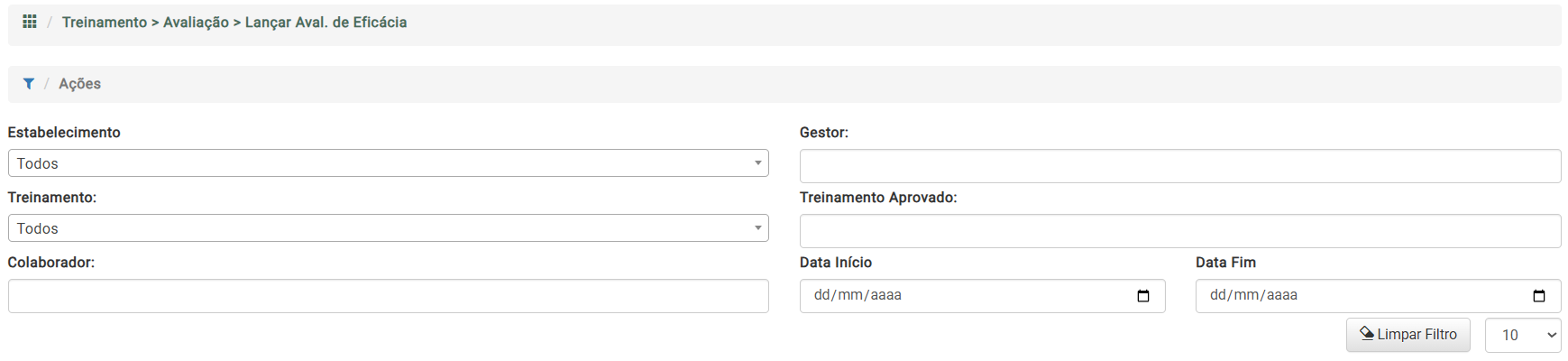The image size is (1568, 361).
Task: Click the Treinamento breadcrumb path
Action: pos(234,23)
